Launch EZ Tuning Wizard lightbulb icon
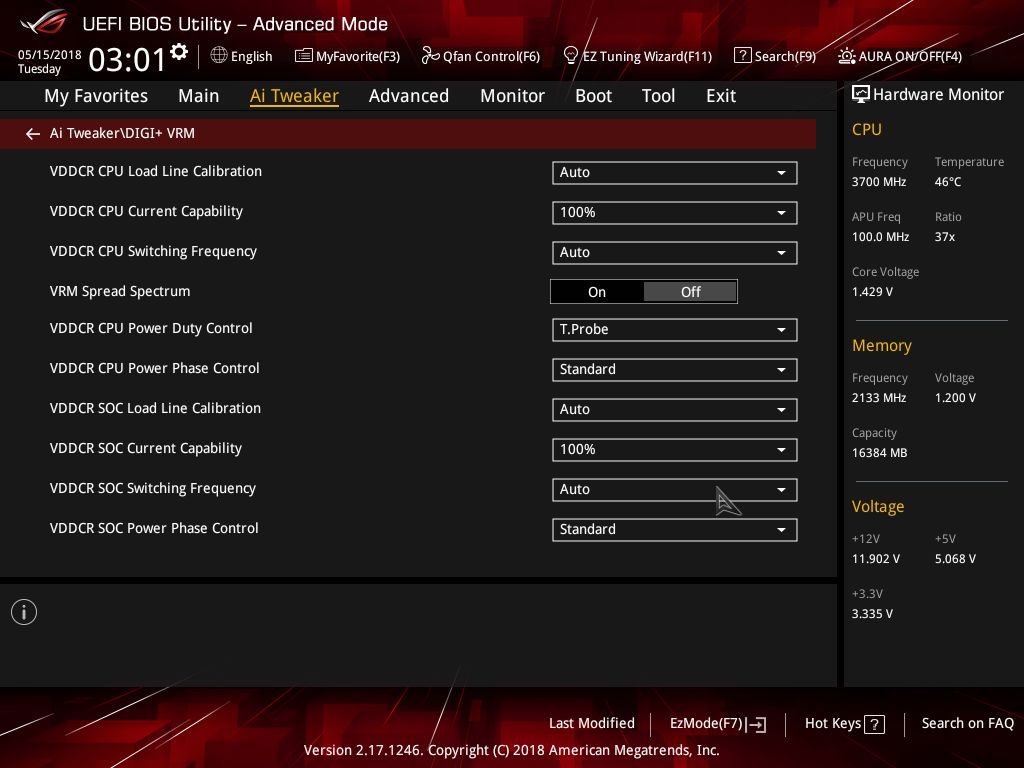The height and width of the screenshot is (768, 1024). point(571,56)
